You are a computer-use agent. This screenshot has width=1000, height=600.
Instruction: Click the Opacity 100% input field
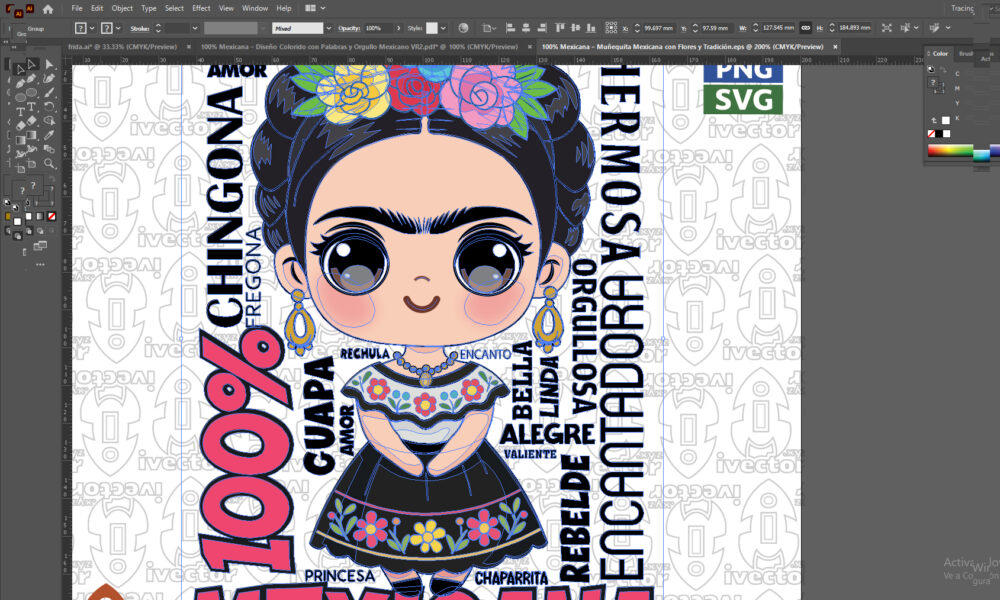tap(379, 28)
